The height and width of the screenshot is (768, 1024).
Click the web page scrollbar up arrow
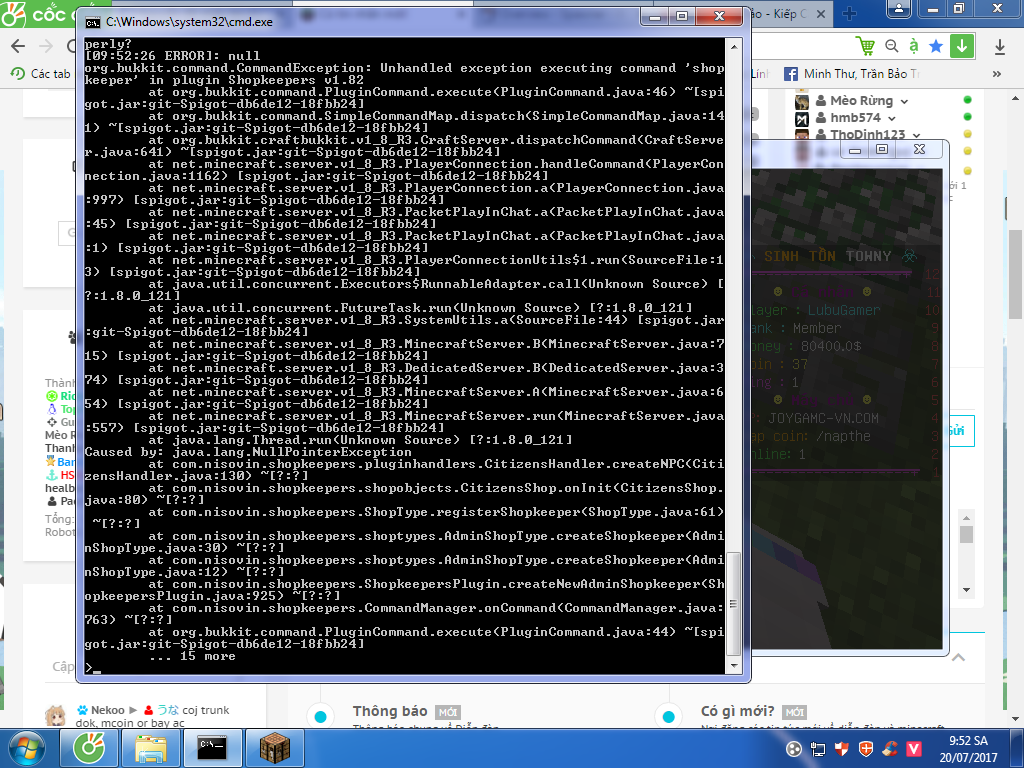tap(1016, 99)
